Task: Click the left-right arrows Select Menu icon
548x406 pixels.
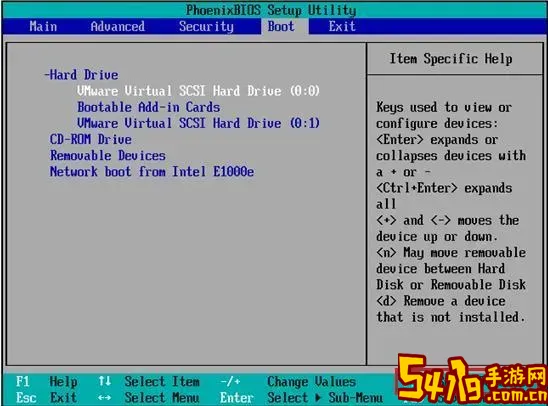Action: point(104,398)
